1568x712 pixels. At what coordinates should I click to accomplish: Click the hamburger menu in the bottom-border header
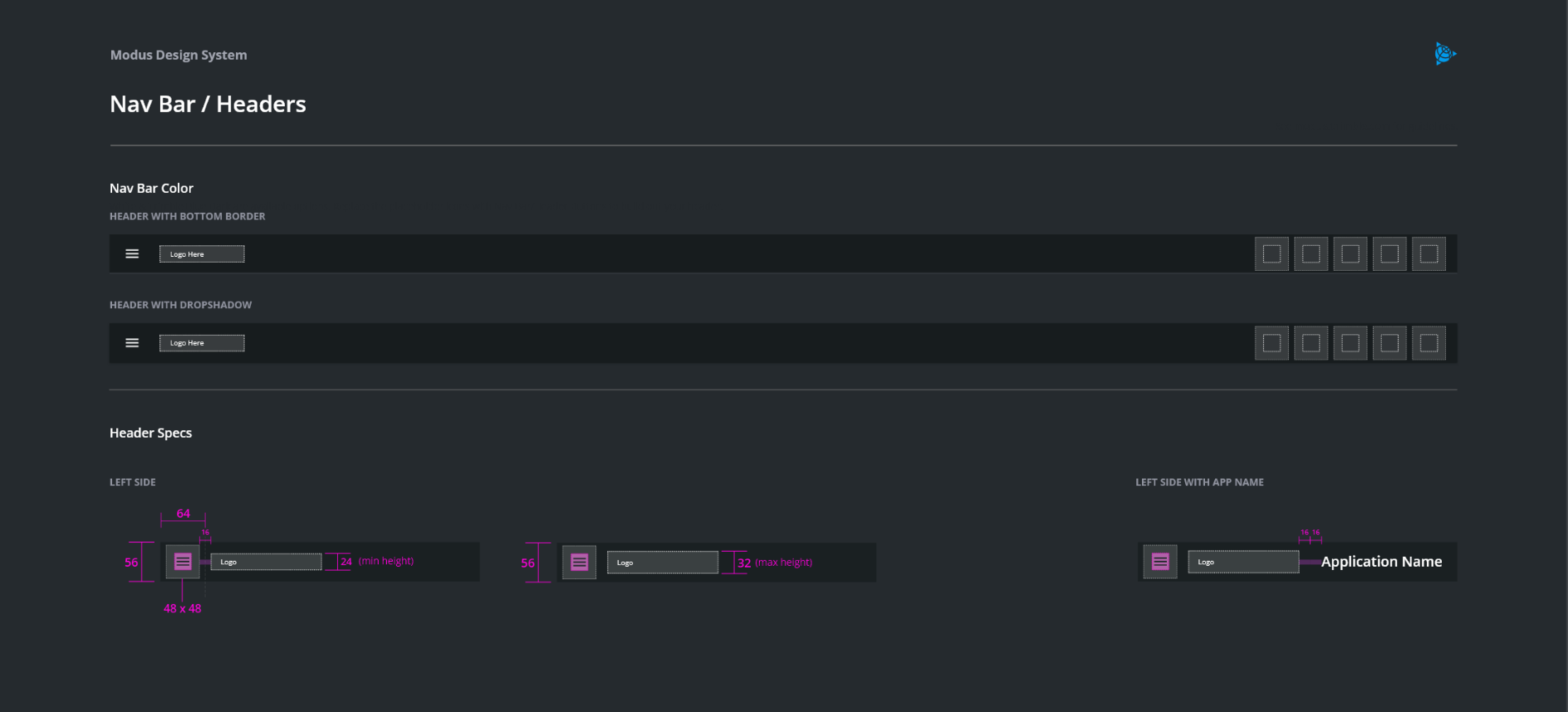coord(131,253)
